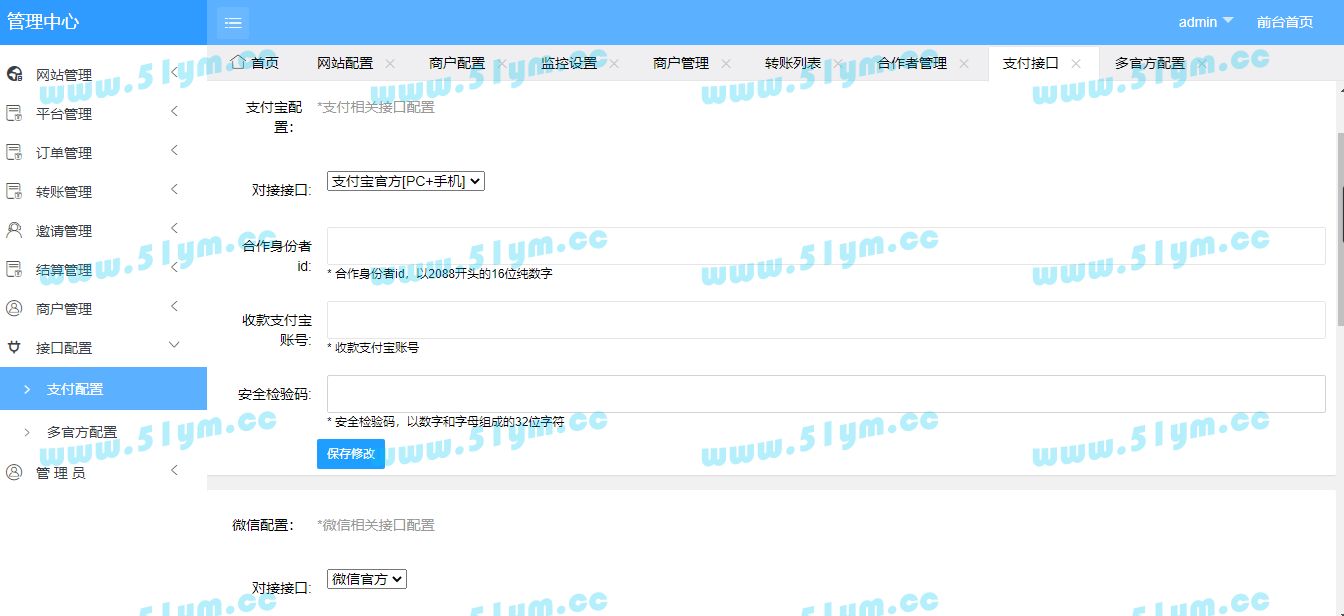This screenshot has width=1344, height=616.
Task: Close the 监控设置 tab
Action: pos(614,63)
